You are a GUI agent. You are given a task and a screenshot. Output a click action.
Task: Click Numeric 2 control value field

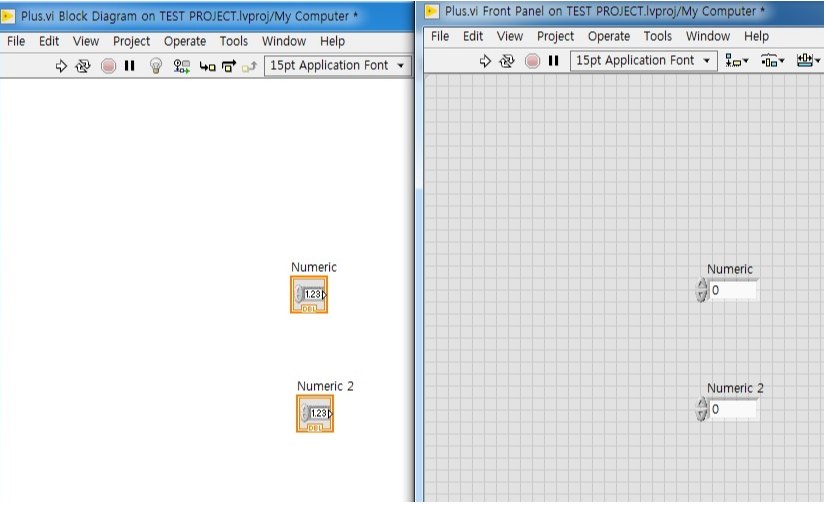click(733, 409)
